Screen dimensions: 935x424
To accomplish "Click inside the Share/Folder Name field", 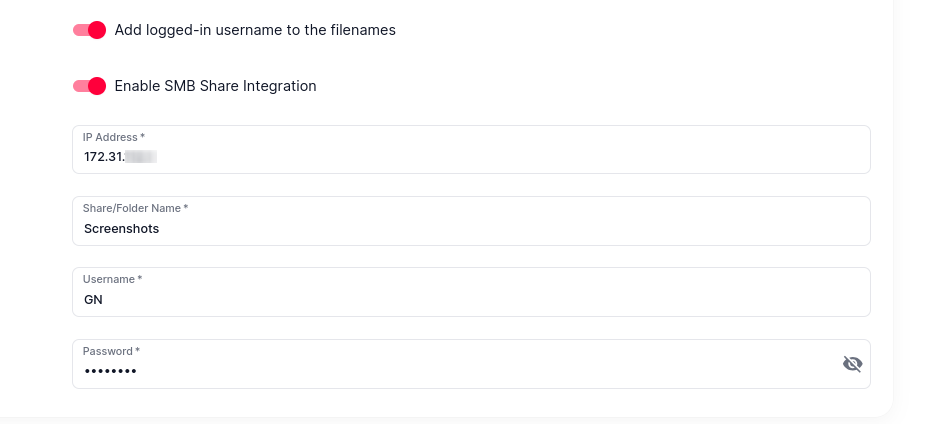I will (471, 221).
